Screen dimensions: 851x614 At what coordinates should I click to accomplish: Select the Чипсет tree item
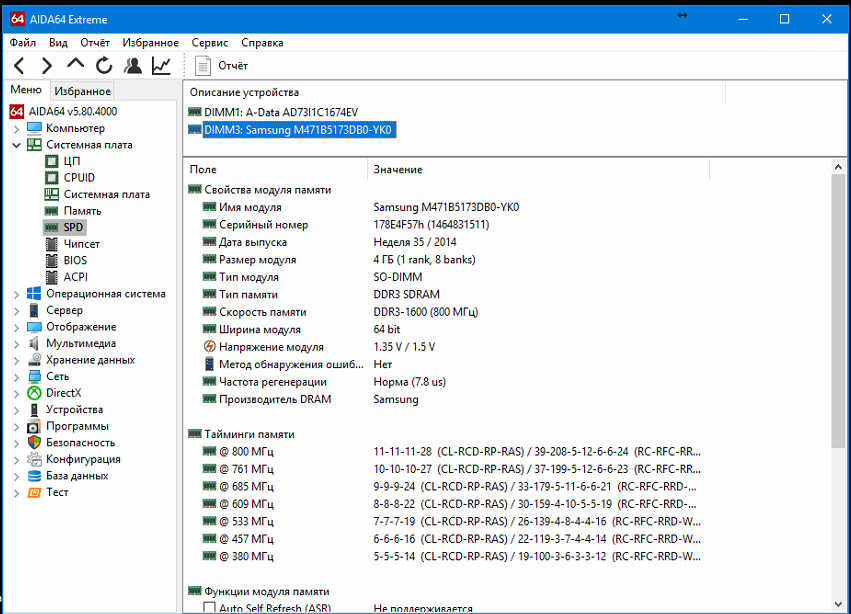(81, 244)
